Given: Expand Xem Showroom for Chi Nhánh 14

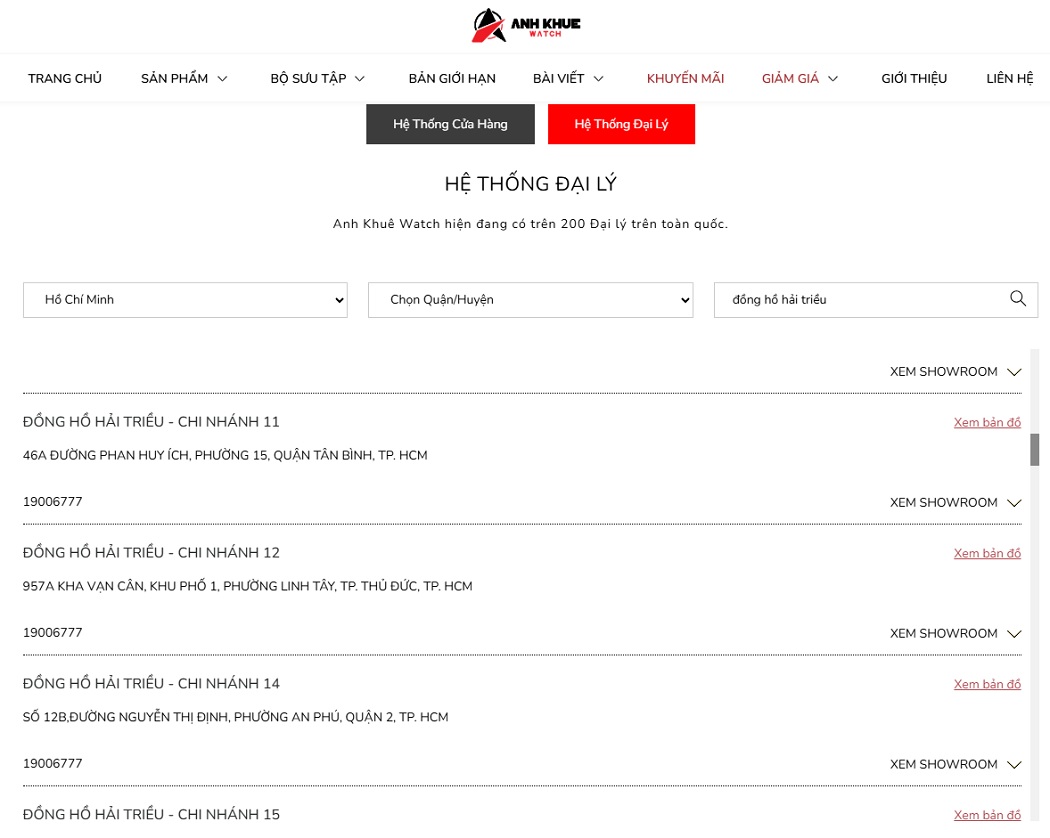Looking at the screenshot, I should point(956,764).
